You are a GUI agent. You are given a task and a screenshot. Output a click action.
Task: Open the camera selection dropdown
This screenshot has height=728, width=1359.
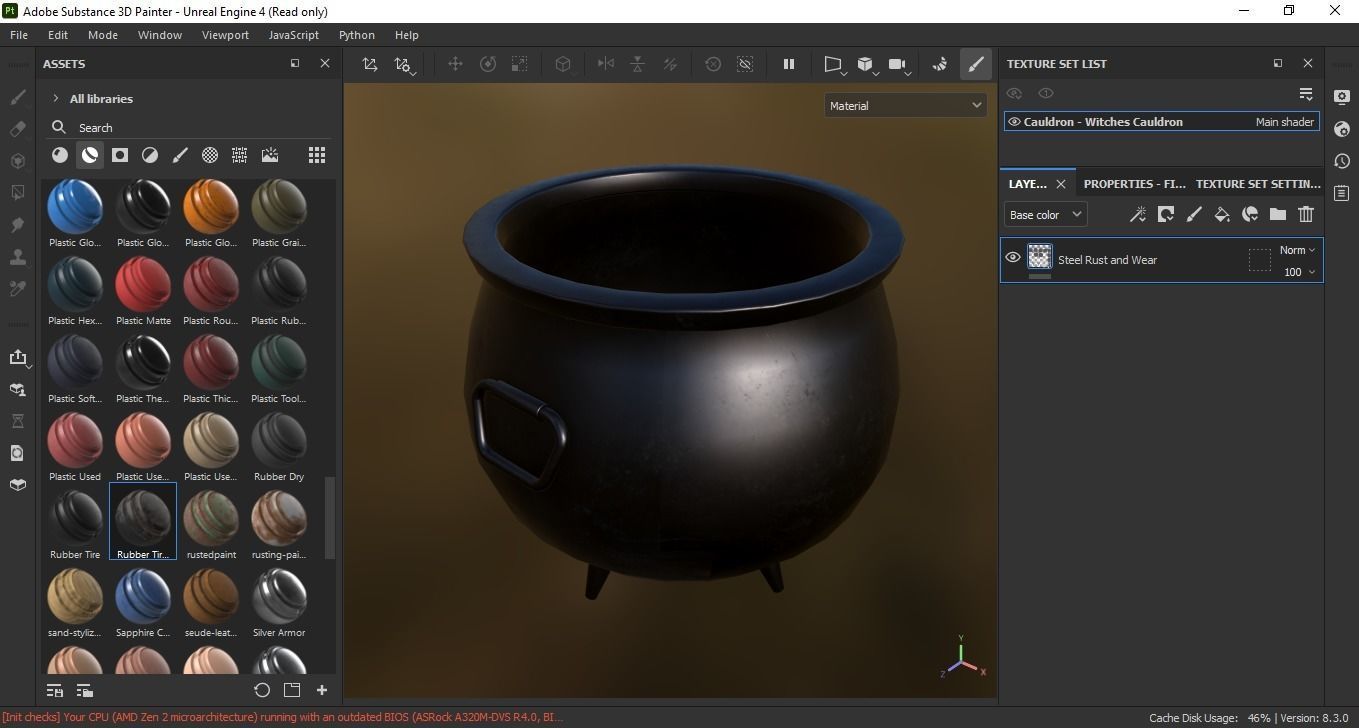click(x=900, y=65)
